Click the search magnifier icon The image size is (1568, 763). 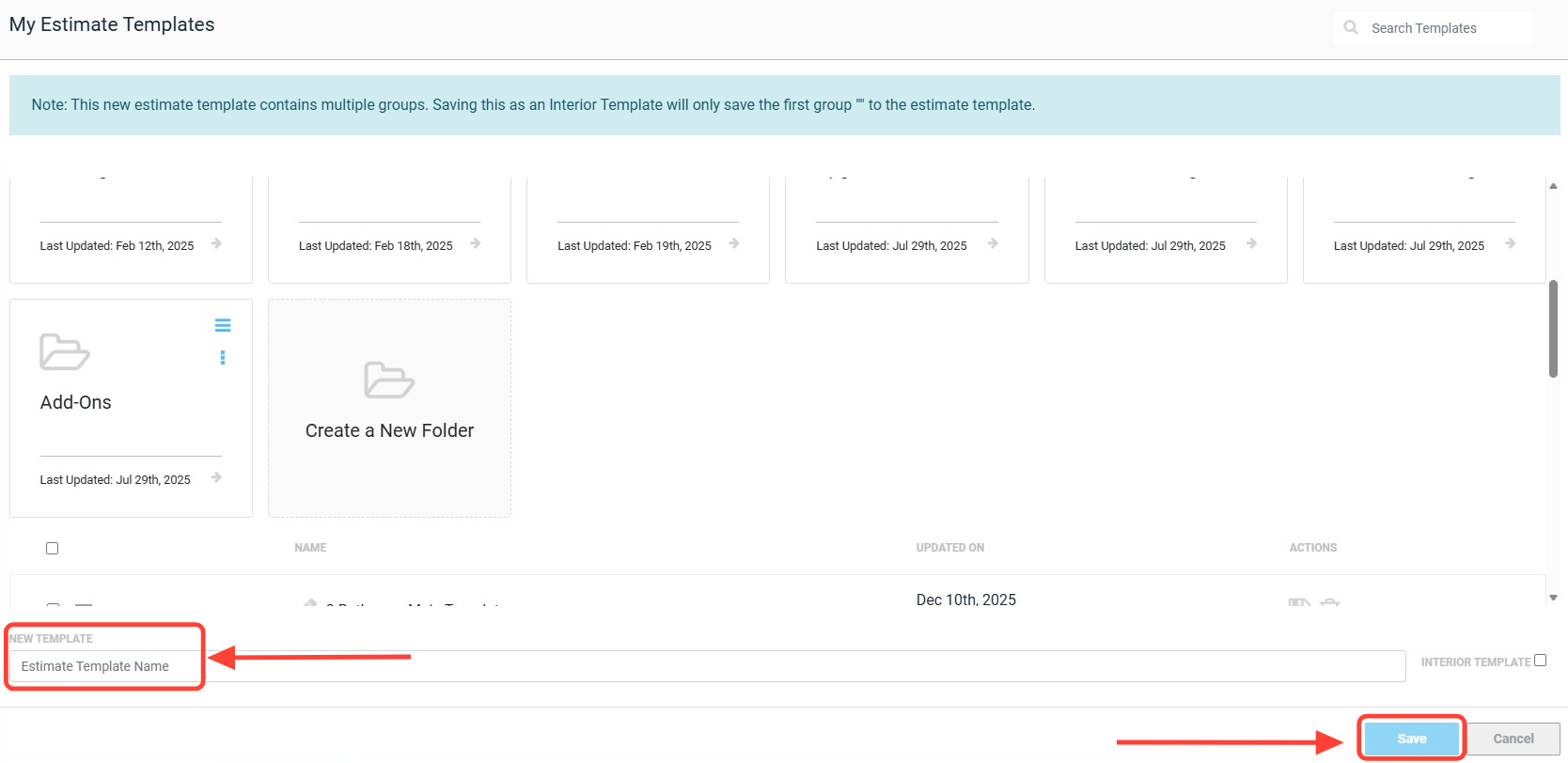(x=1351, y=27)
